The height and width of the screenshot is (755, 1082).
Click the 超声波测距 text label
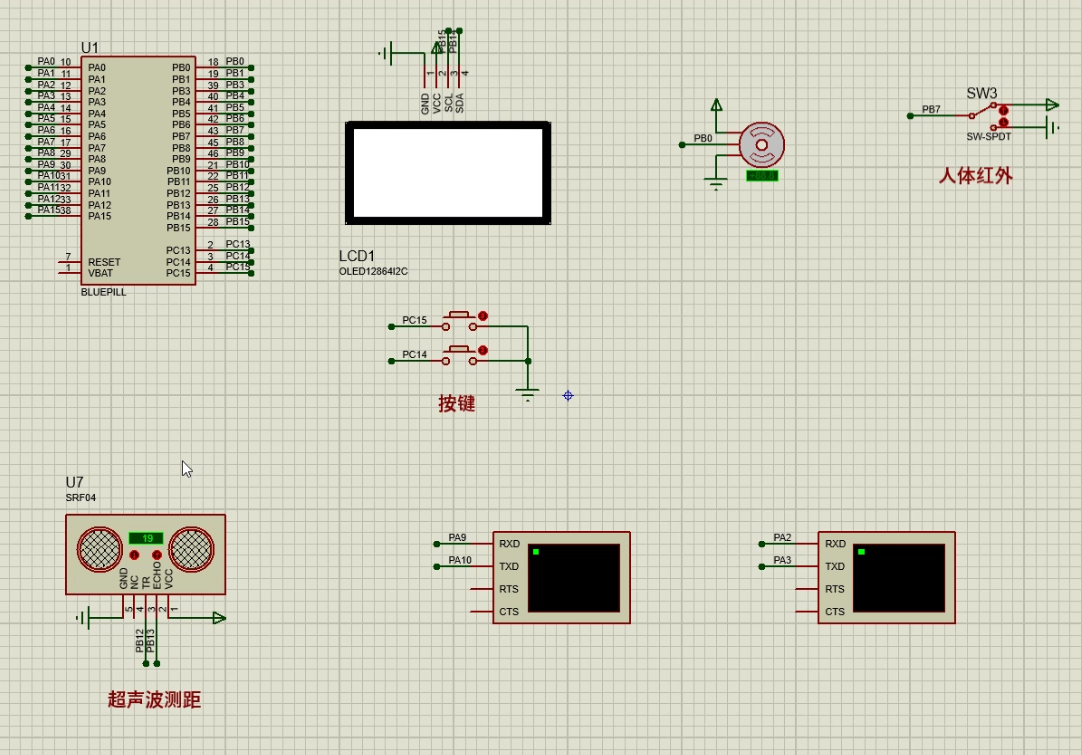[154, 700]
